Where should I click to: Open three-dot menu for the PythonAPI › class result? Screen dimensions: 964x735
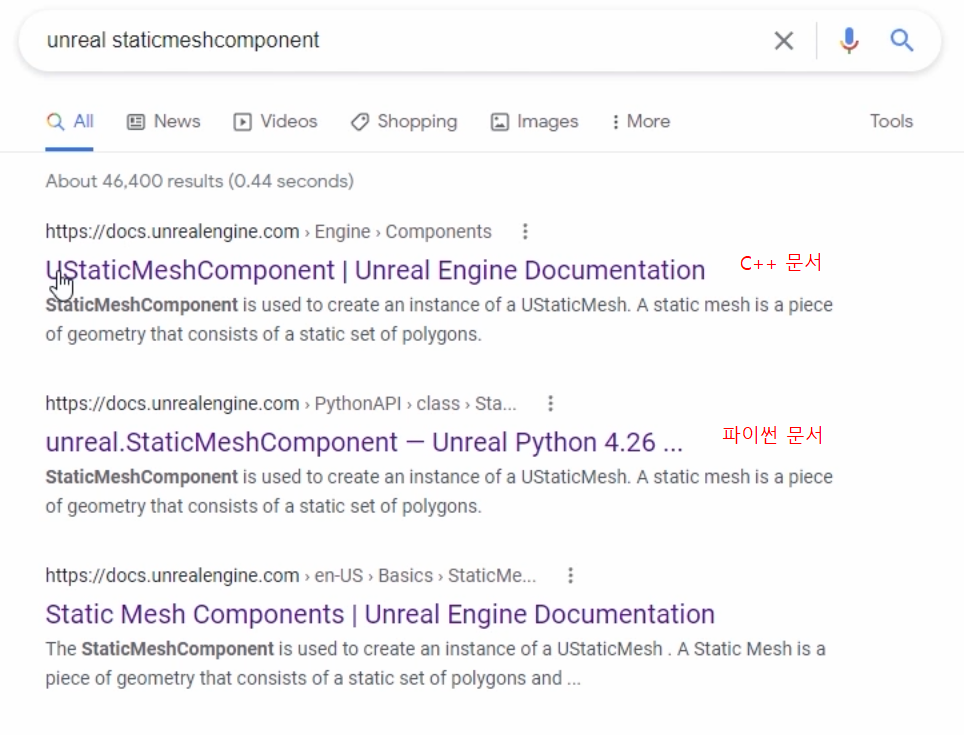click(550, 404)
